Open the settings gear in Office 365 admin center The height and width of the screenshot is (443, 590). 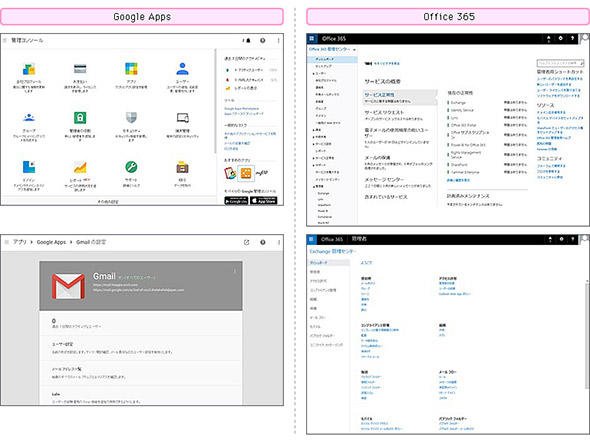(561, 38)
